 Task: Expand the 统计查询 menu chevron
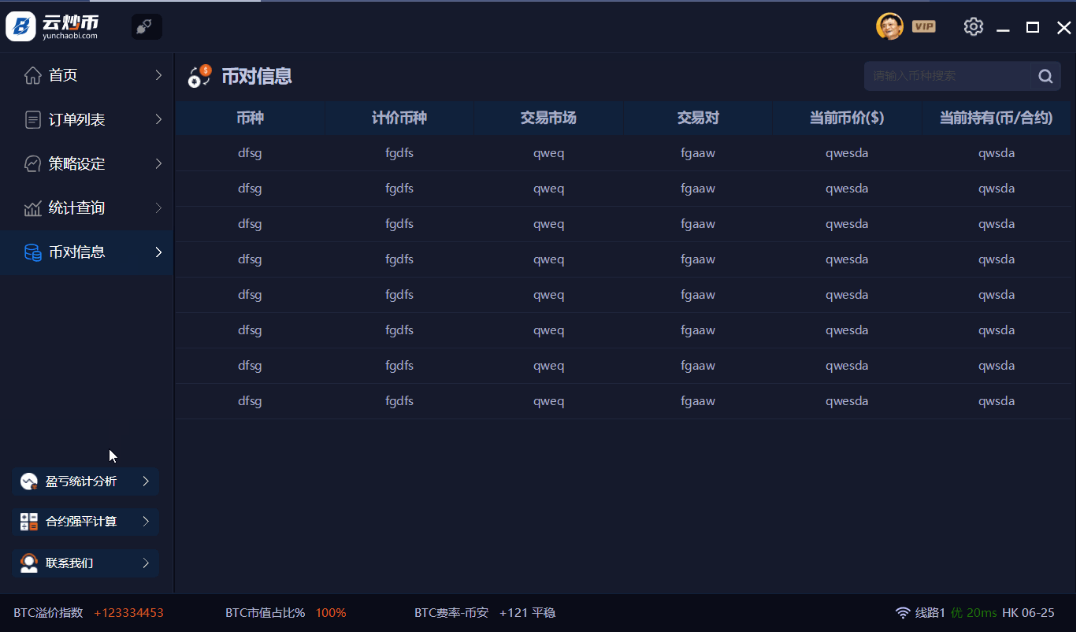158,208
